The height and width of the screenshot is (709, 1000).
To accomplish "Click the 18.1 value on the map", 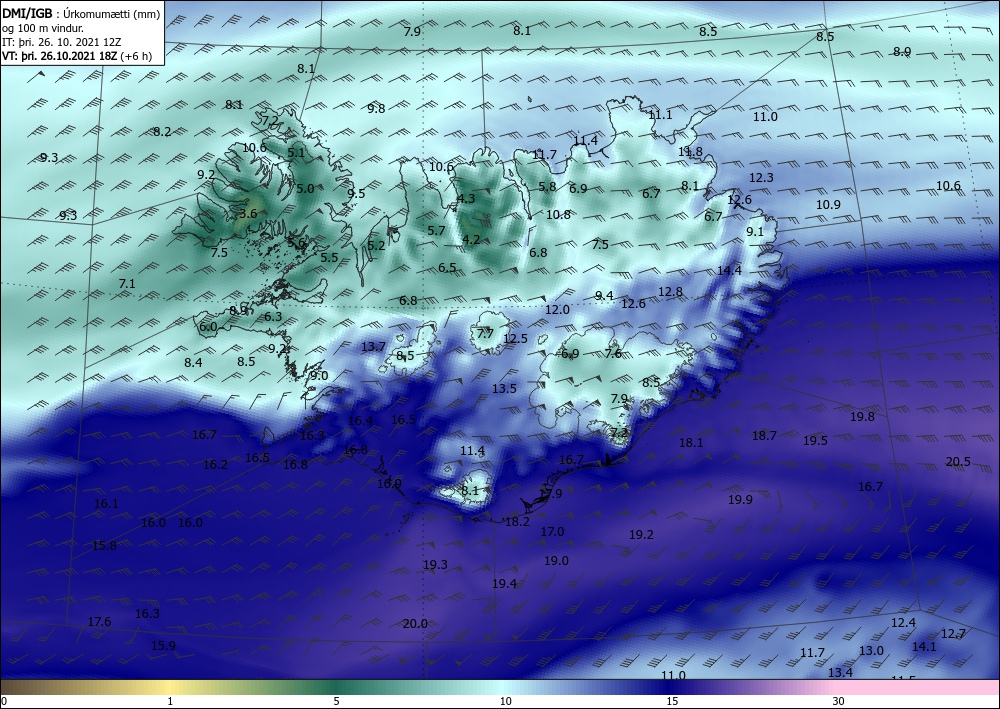I will point(691,442).
